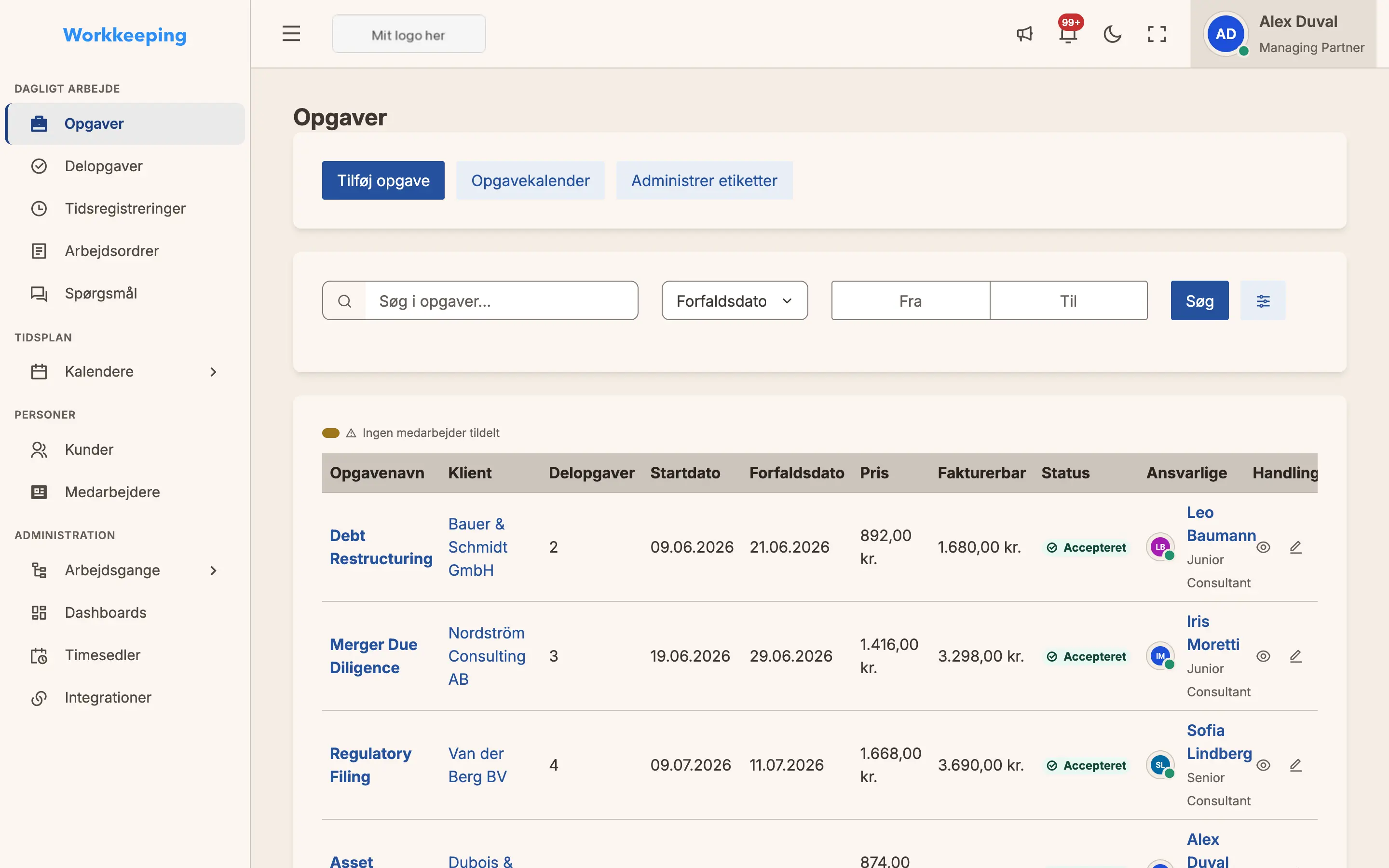This screenshot has height=868, width=1389.
Task: Open the Nordström Consulting AB client link
Action: click(487, 656)
